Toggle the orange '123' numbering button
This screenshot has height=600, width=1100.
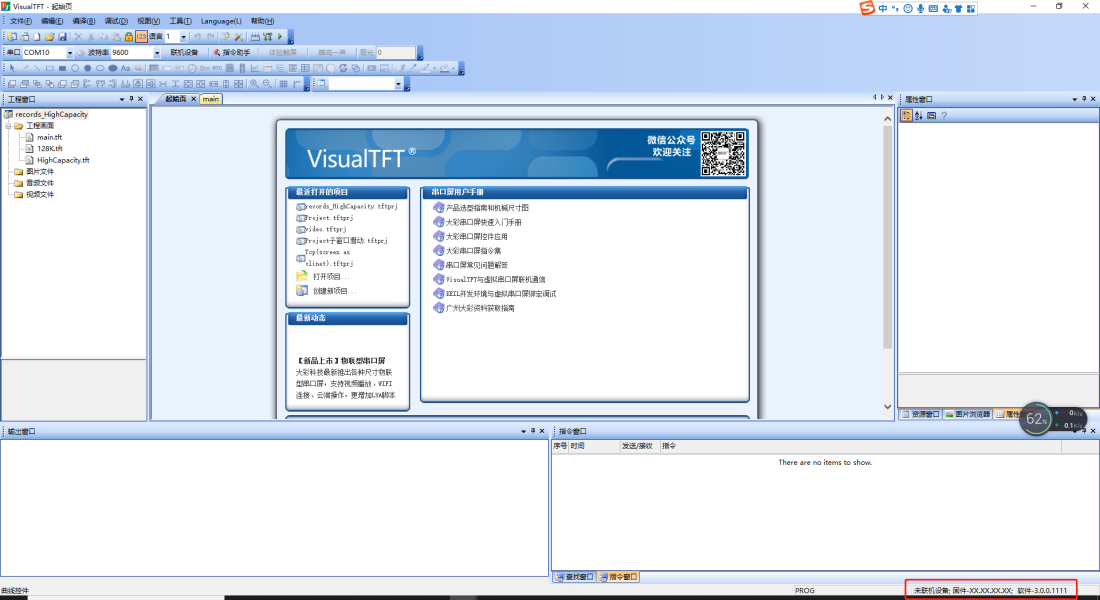point(142,37)
